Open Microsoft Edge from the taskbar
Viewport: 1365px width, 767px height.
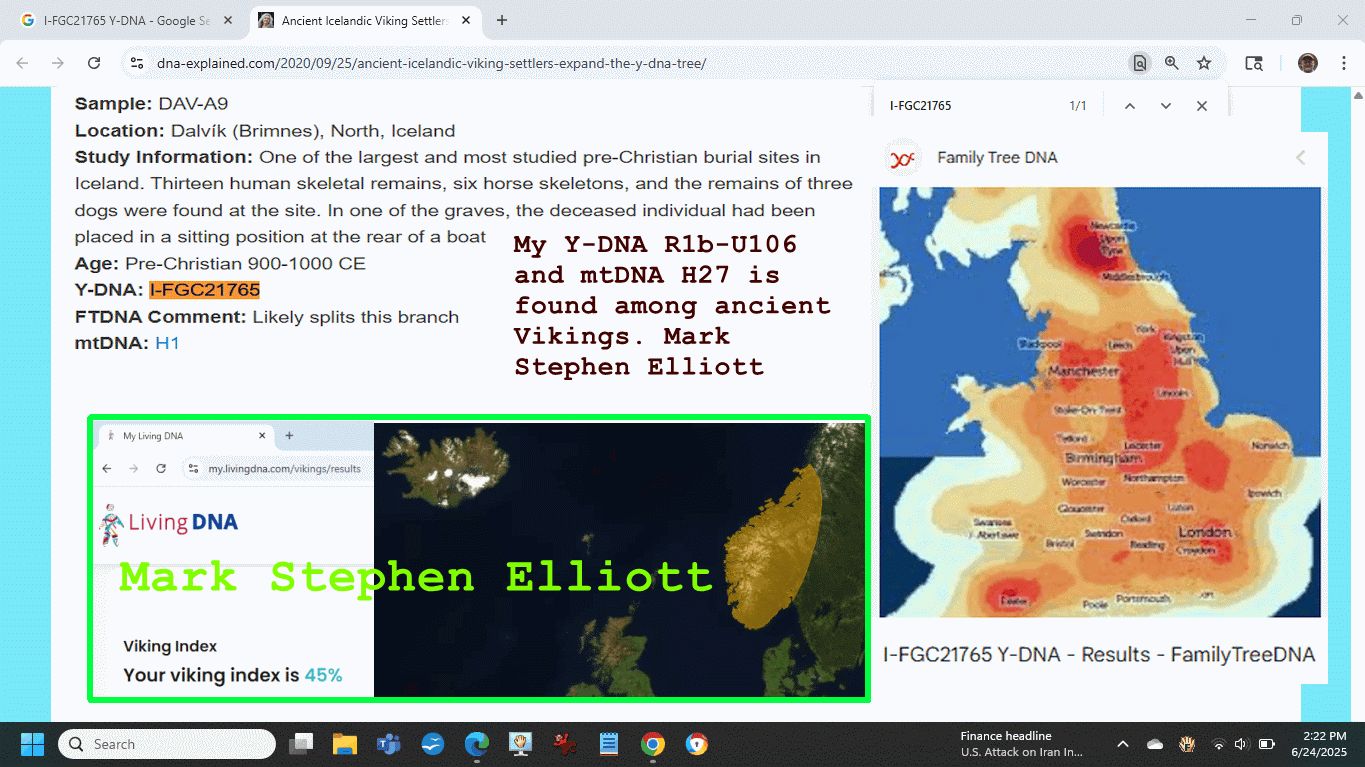pos(477,744)
